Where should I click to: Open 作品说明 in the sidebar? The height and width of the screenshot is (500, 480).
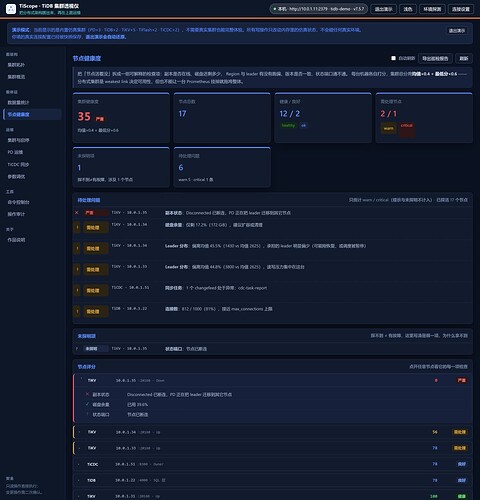32,240
